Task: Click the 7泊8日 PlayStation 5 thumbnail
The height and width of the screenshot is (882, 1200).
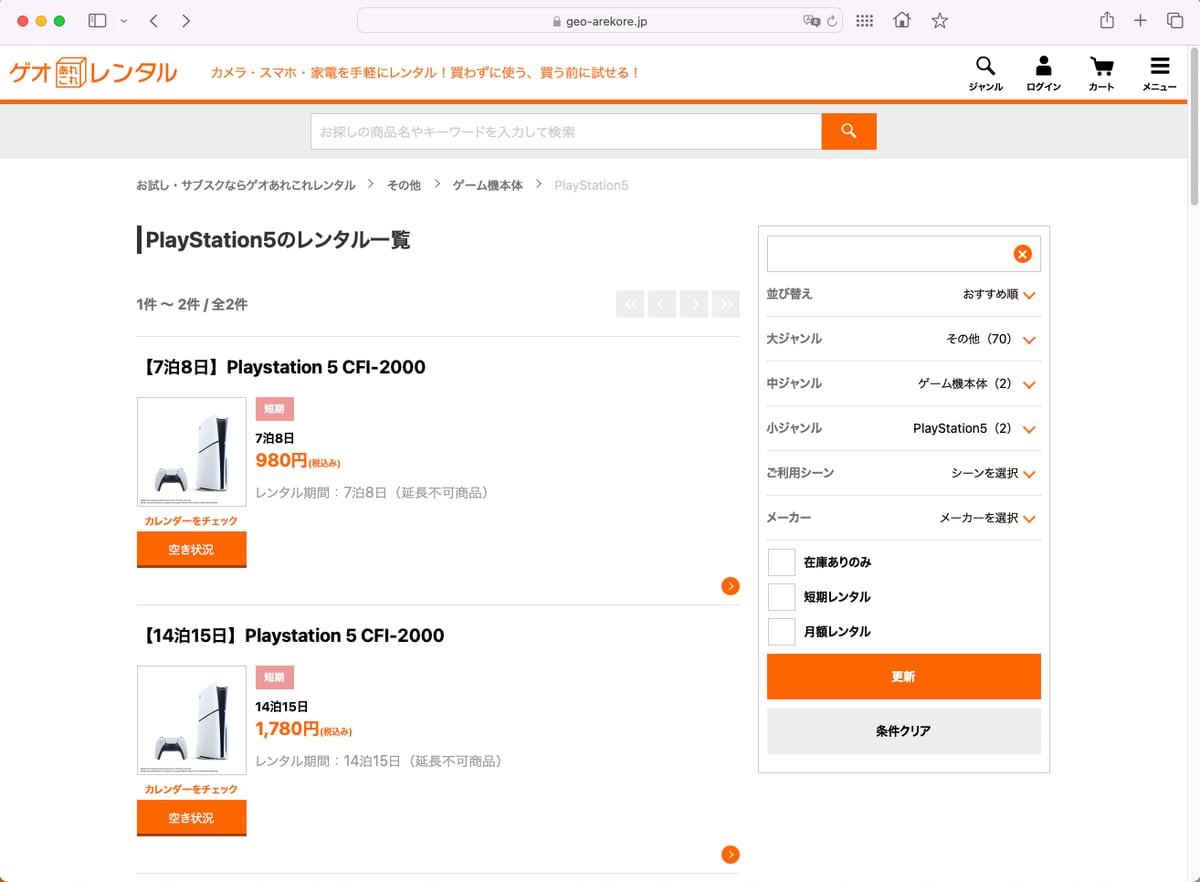Action: [191, 452]
